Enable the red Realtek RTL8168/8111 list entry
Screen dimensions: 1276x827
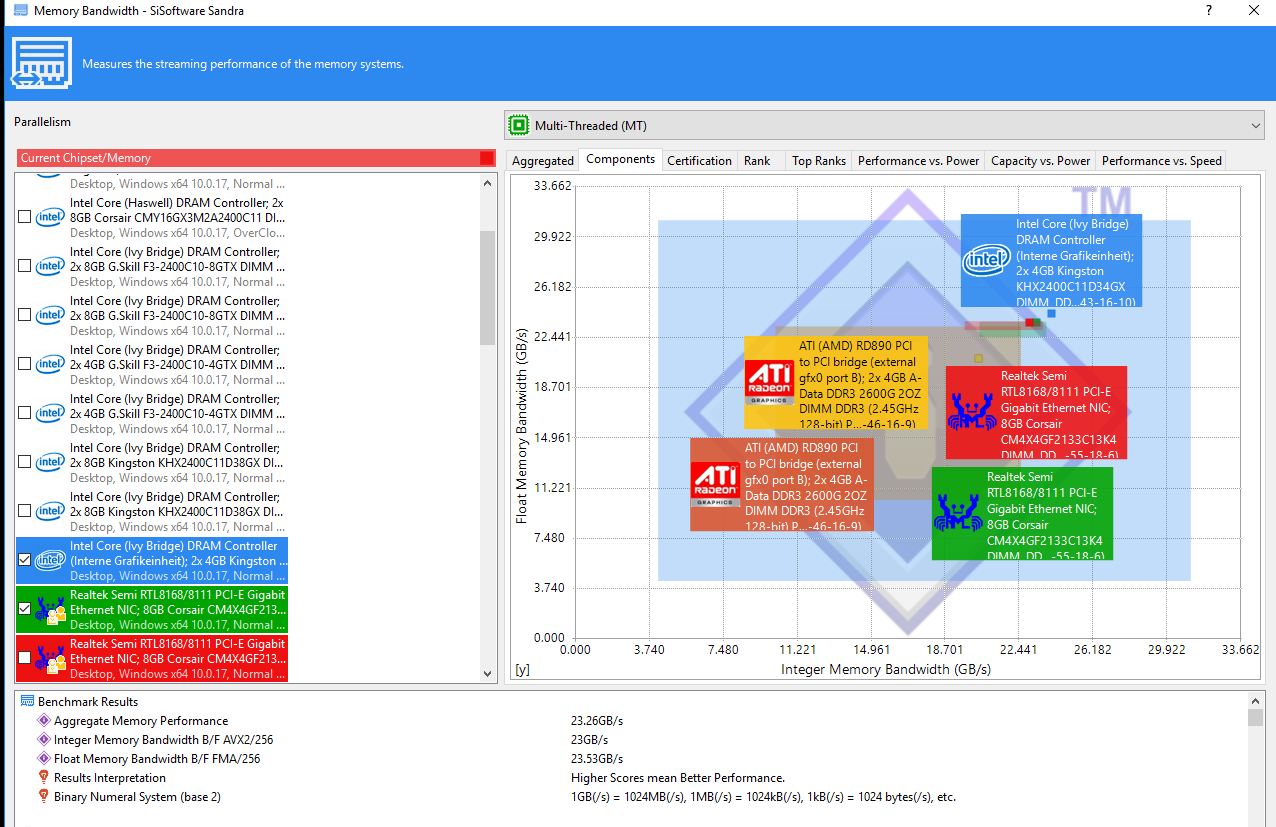(x=25, y=658)
